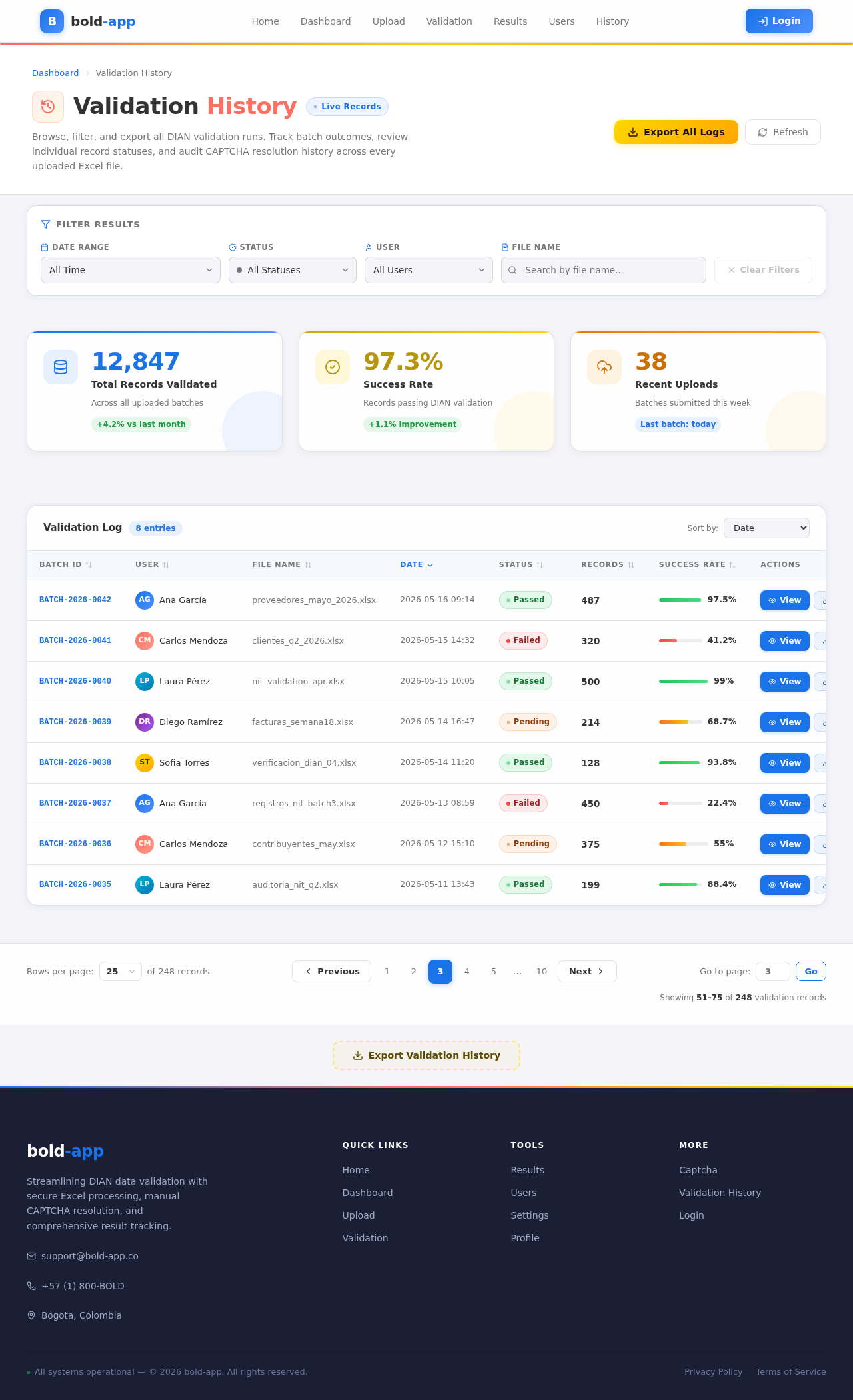Click the Previous page button
Image resolution: width=853 pixels, height=1400 pixels.
[331, 972]
